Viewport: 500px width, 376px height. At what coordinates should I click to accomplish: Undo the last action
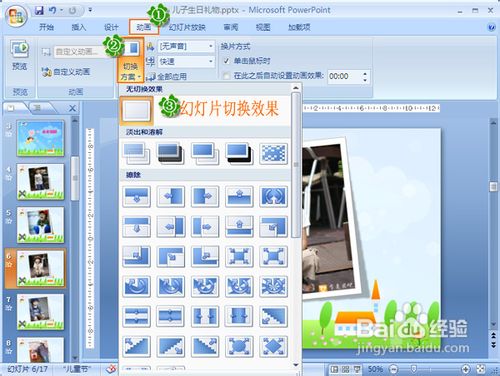52,11
